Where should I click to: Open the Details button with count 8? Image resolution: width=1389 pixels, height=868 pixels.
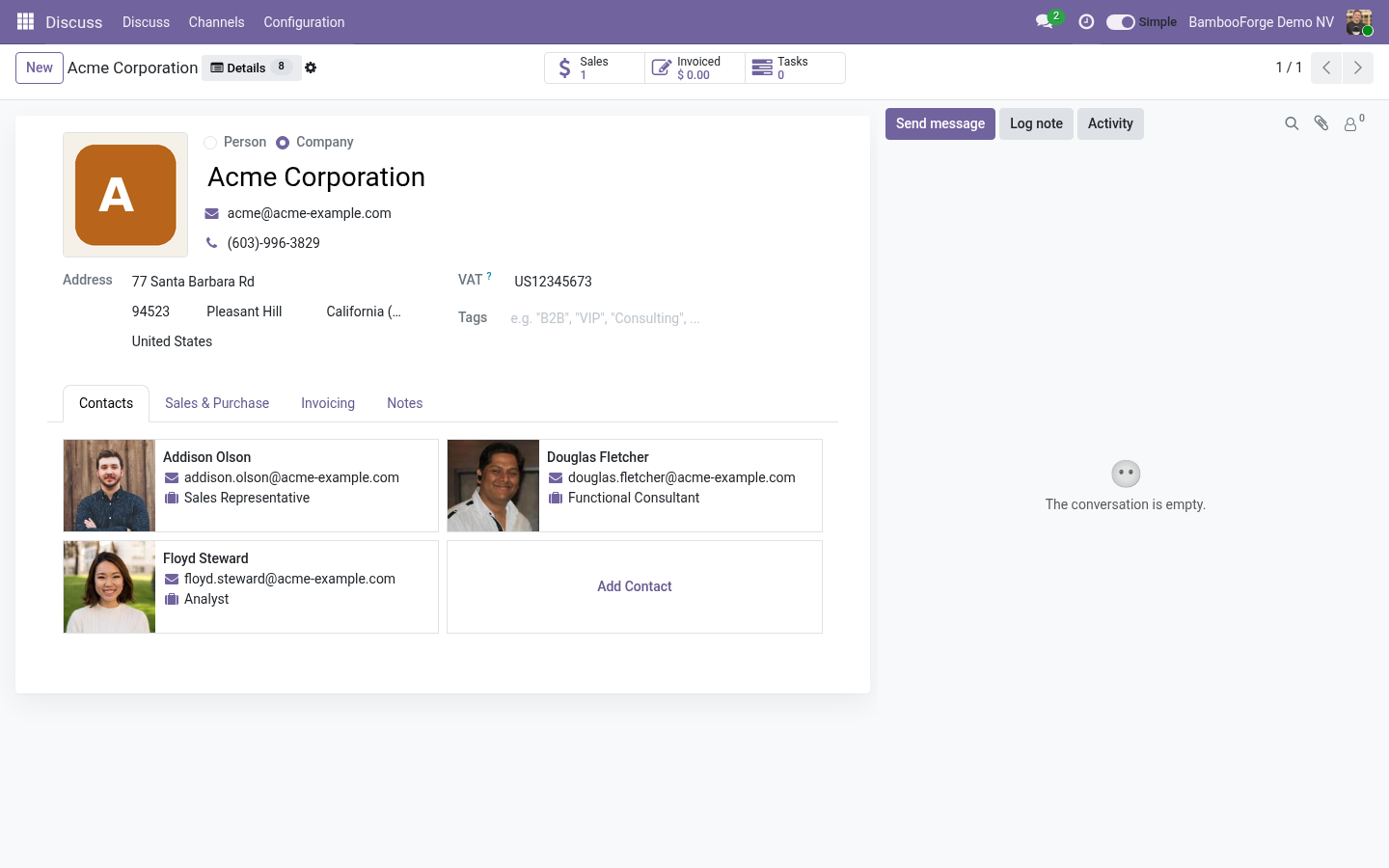pos(251,68)
